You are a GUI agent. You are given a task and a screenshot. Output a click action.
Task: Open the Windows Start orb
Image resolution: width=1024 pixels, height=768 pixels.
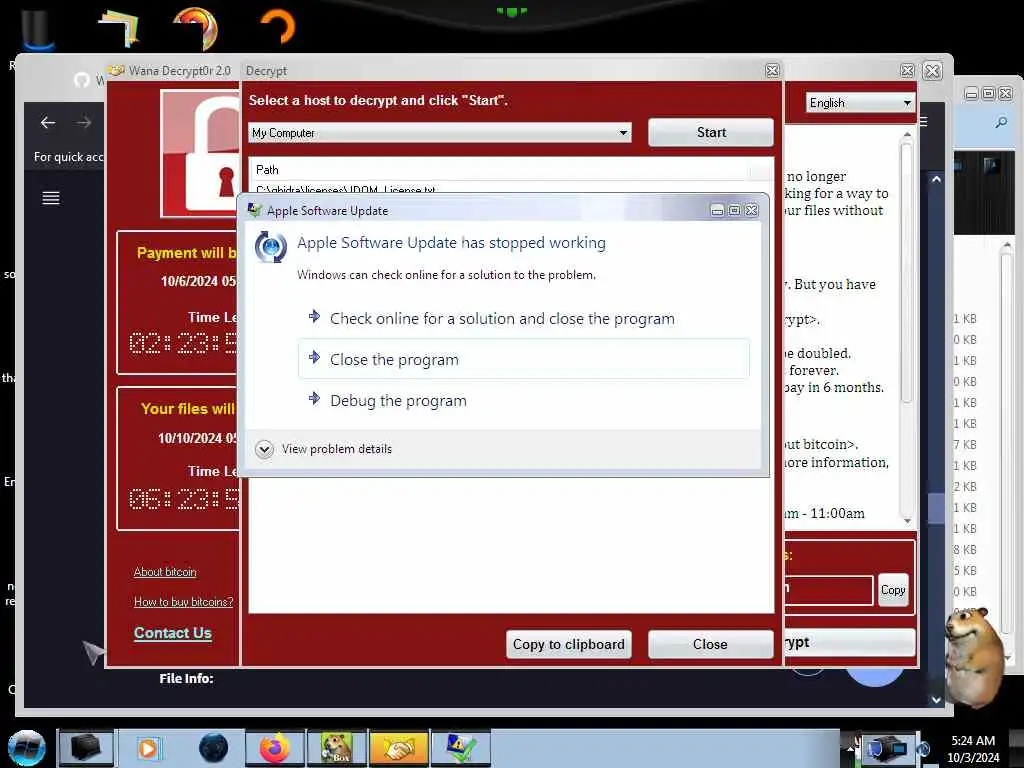click(27, 748)
